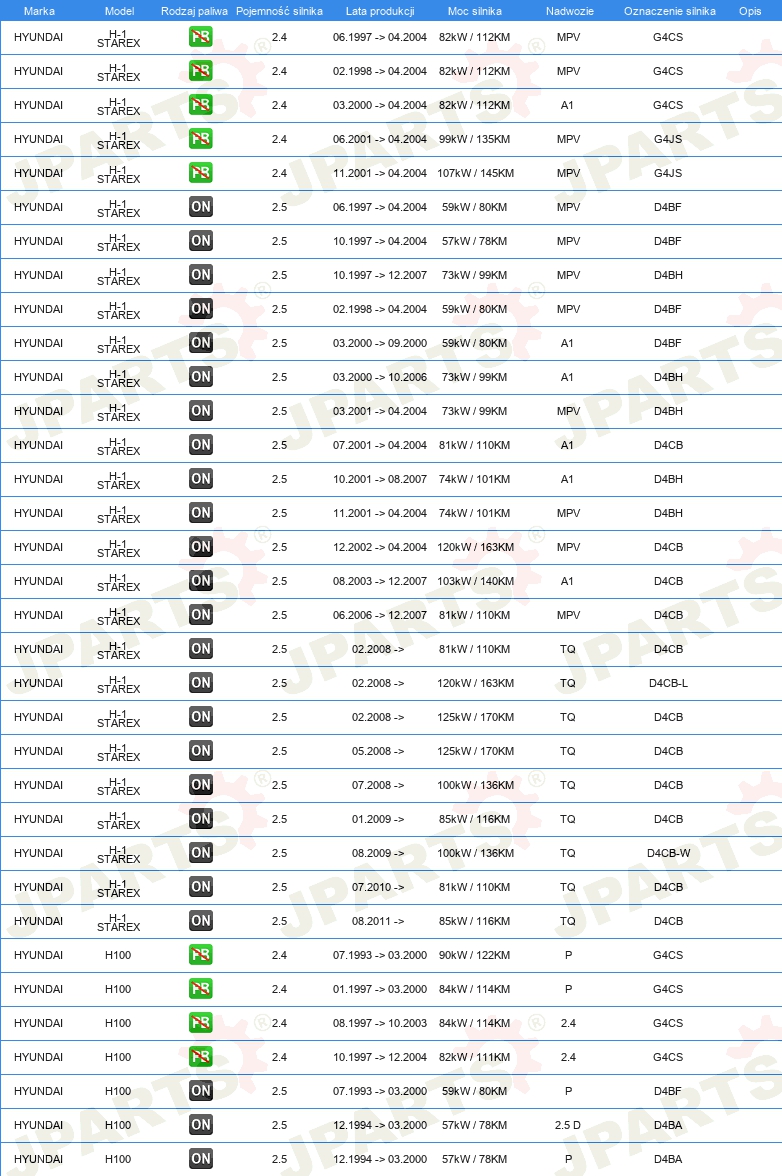The height and width of the screenshot is (1176, 782).
Task: Click the ON diesel icon in the 06.2006 -> 12.2007 row
Action: click(200, 615)
